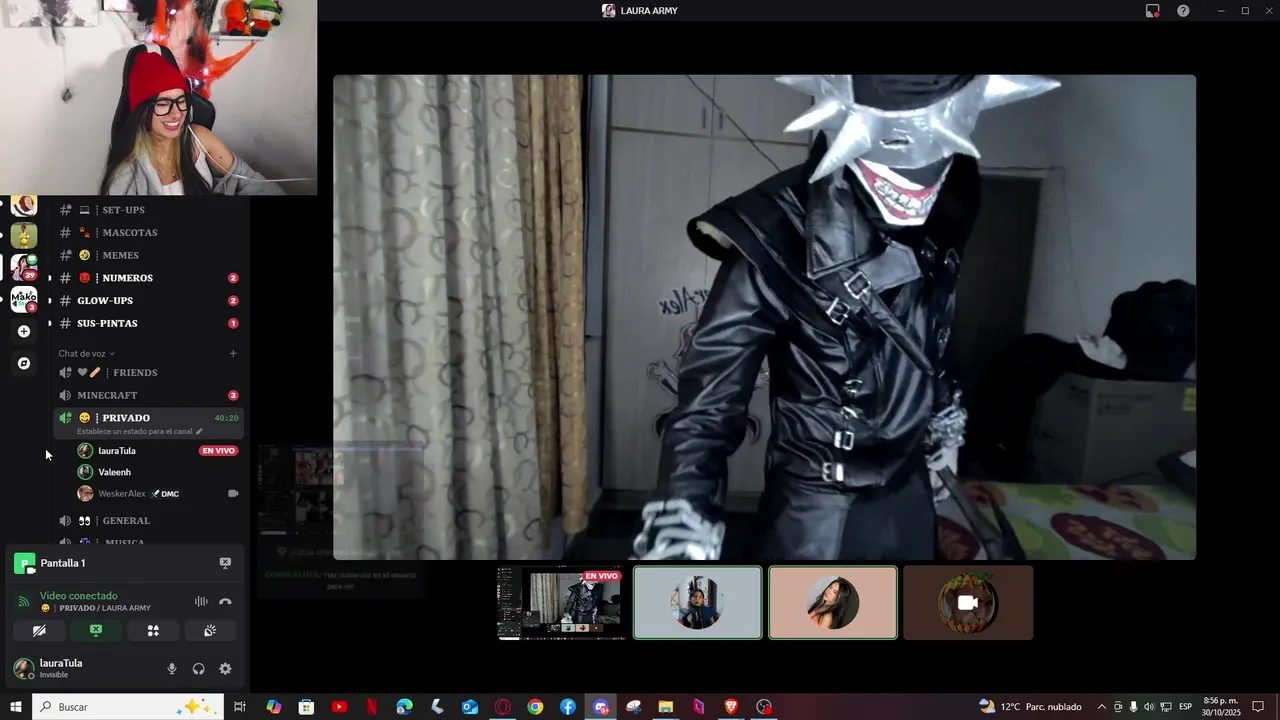
Task: Set channel status text under PRIVADO
Action: 140,431
